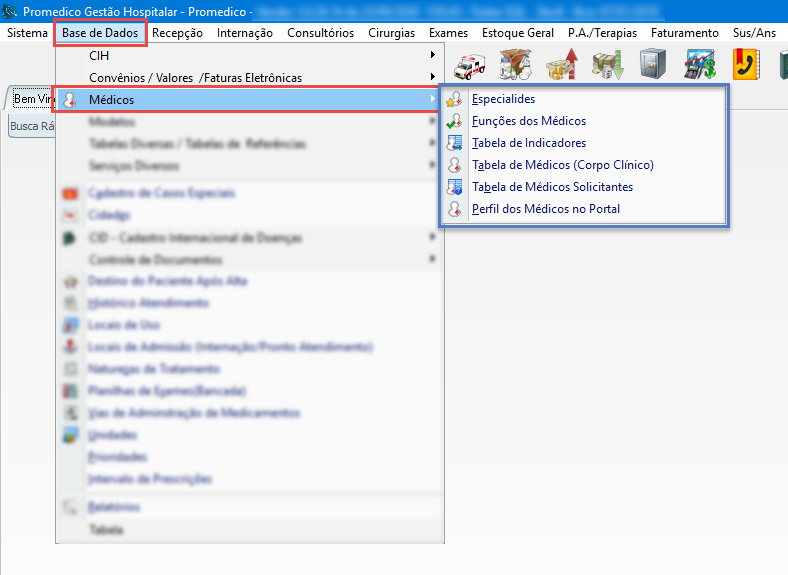Expand the CIH submenu arrow
788x575 pixels.
(432, 56)
